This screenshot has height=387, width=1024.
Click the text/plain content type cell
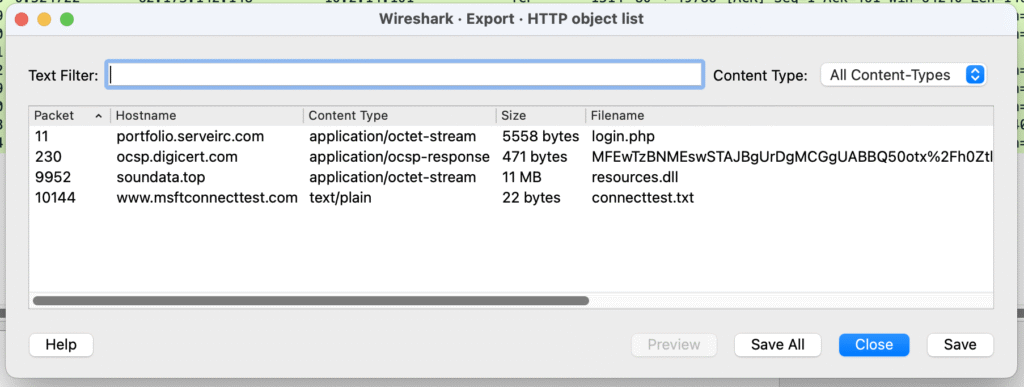coord(340,197)
